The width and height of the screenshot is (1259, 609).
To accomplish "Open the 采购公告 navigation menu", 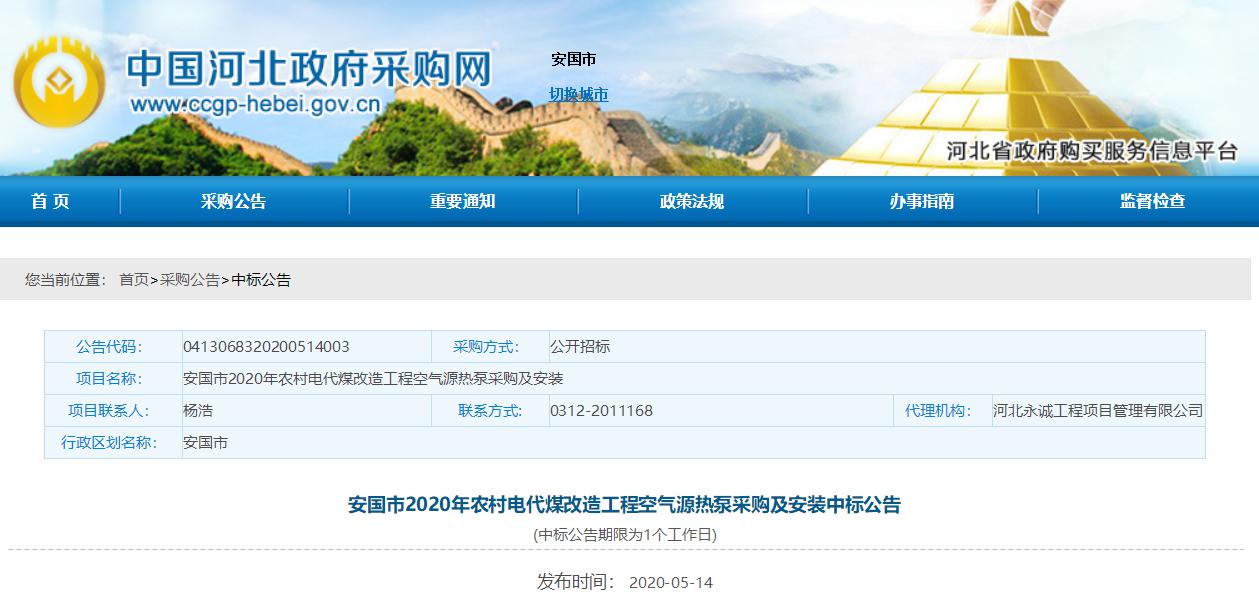I will tap(233, 201).
